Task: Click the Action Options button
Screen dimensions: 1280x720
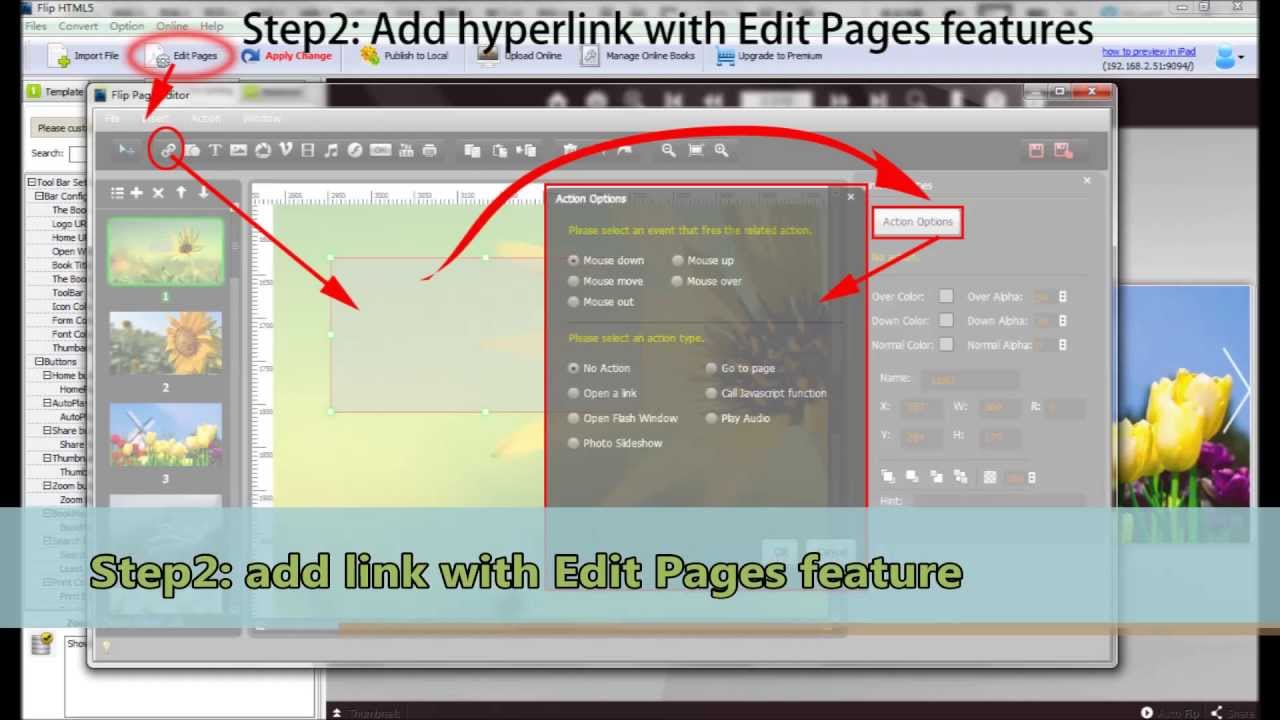Action: pyautogui.click(x=918, y=222)
